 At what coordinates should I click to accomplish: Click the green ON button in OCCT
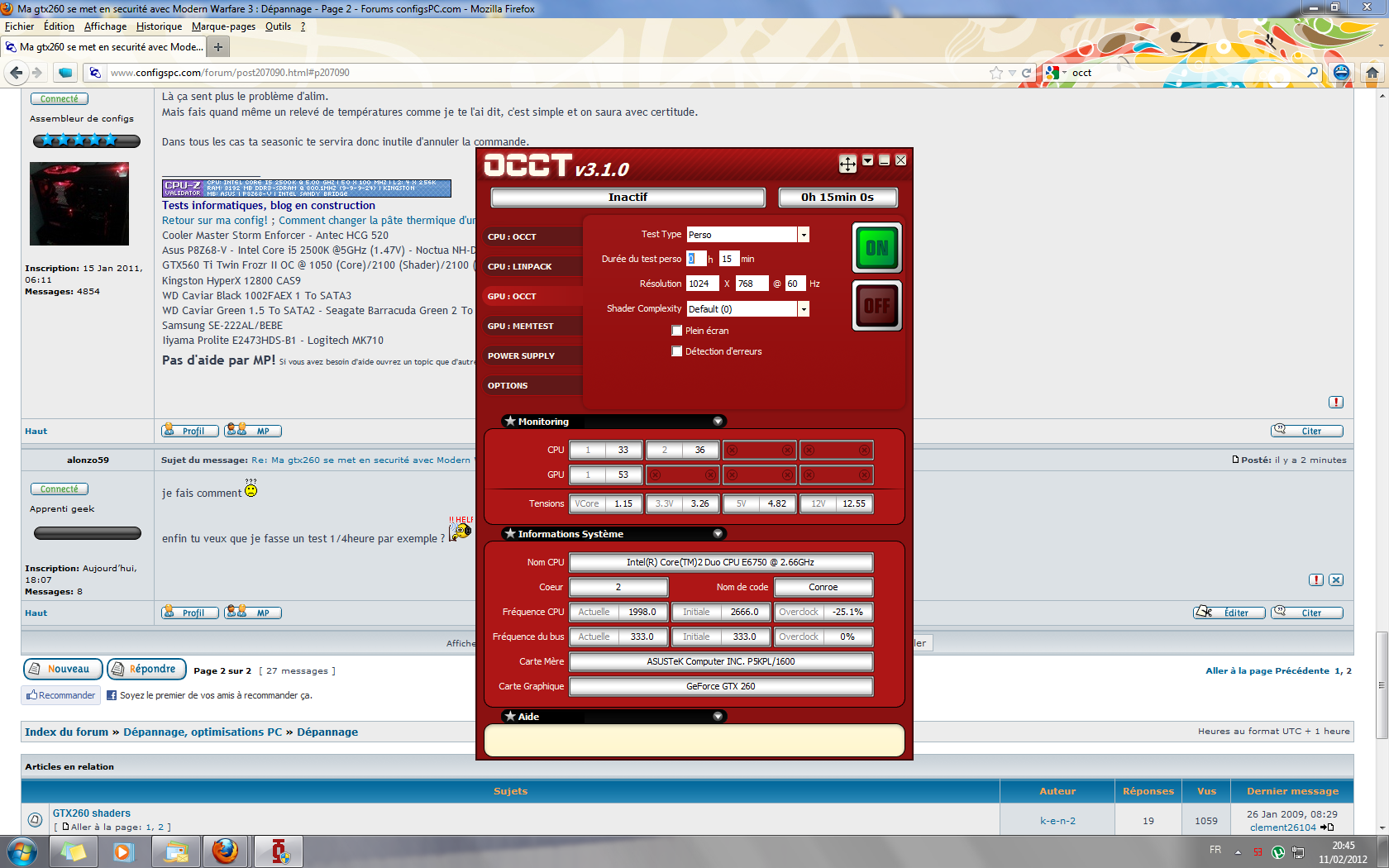pyautogui.click(x=876, y=248)
